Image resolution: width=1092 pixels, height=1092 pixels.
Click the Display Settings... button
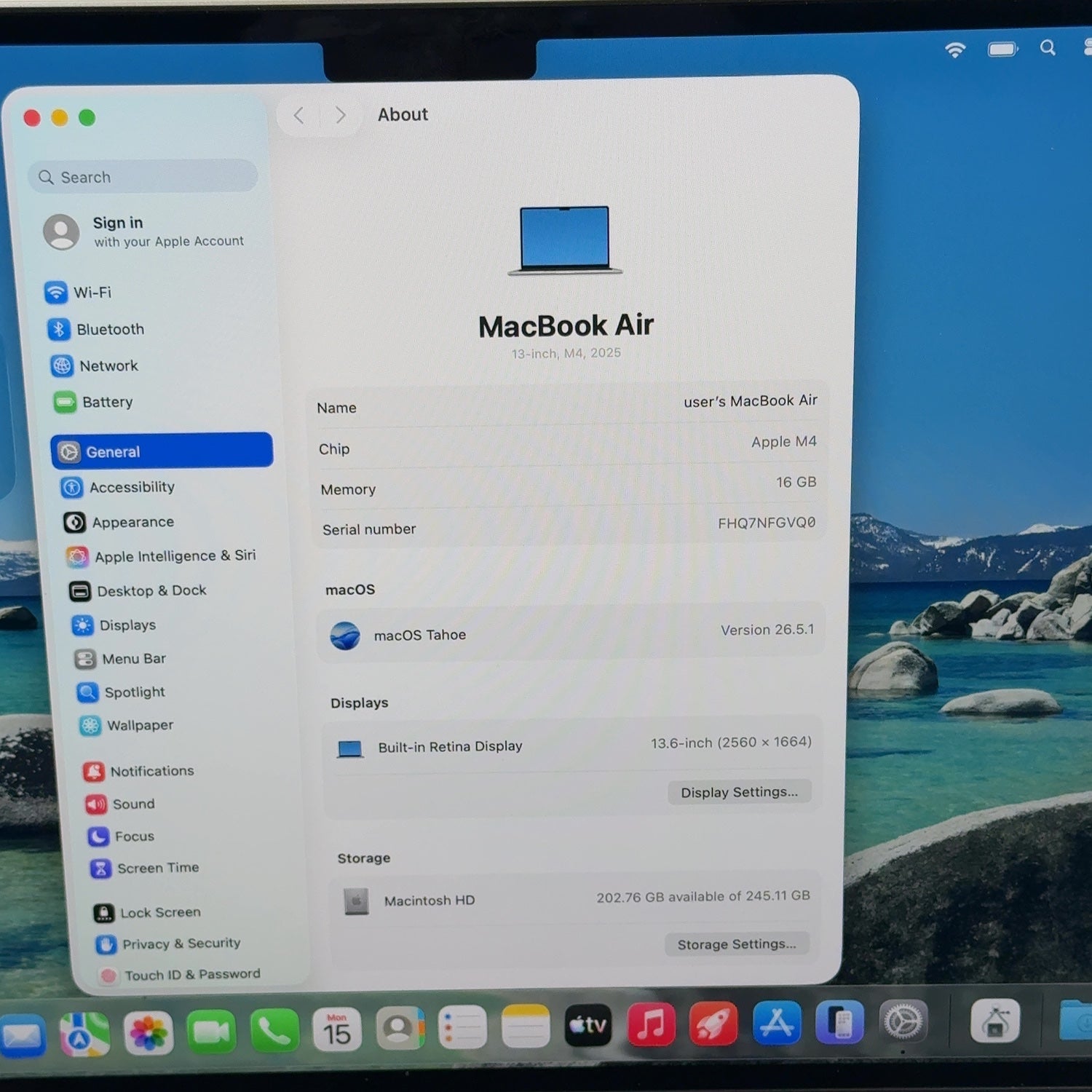click(x=740, y=792)
